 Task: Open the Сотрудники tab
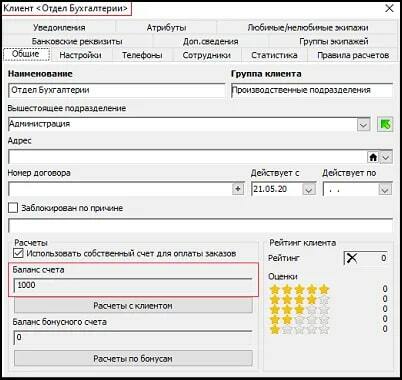[x=207, y=55]
